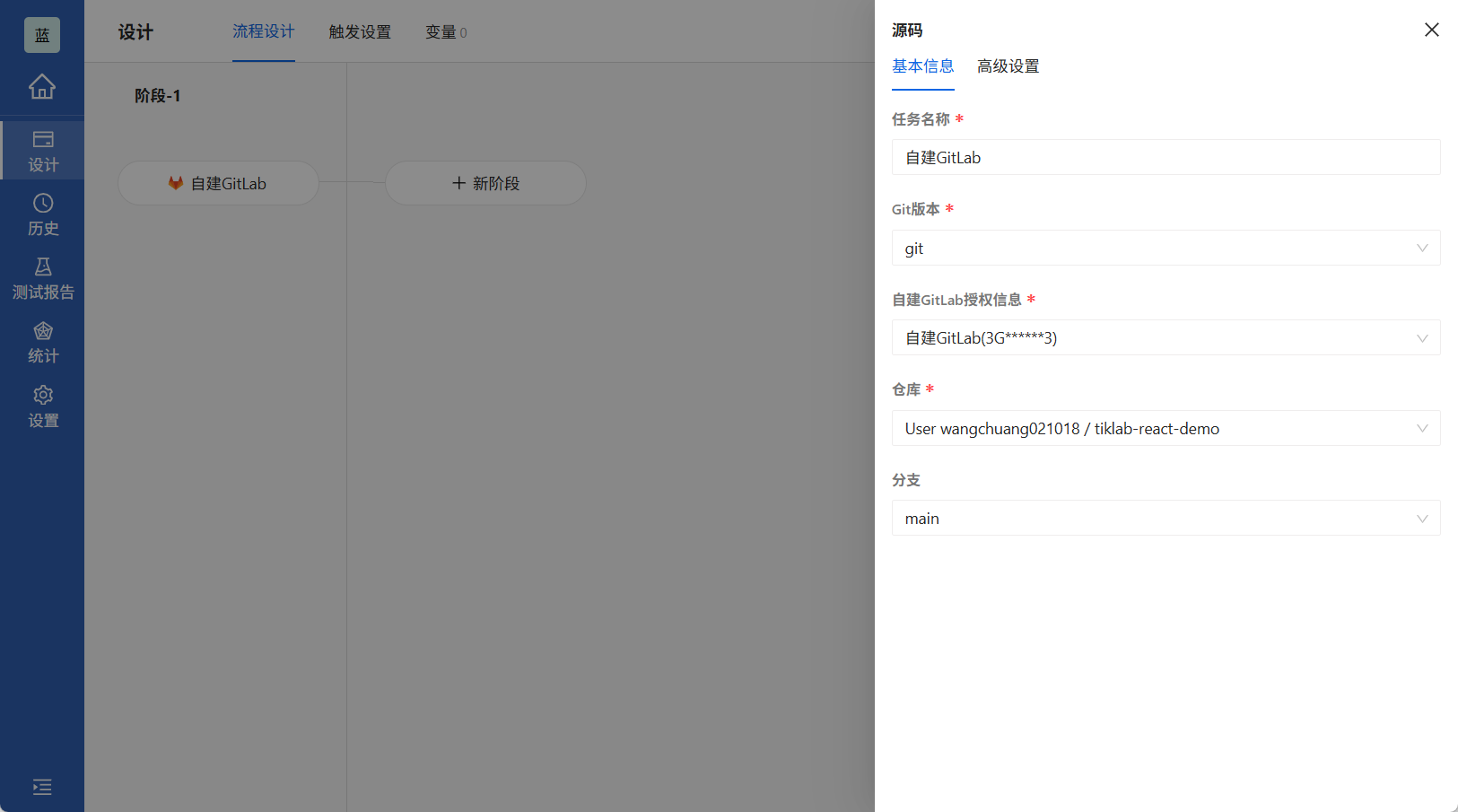
Task: Click the 新阶段 button to add stage
Action: click(485, 183)
